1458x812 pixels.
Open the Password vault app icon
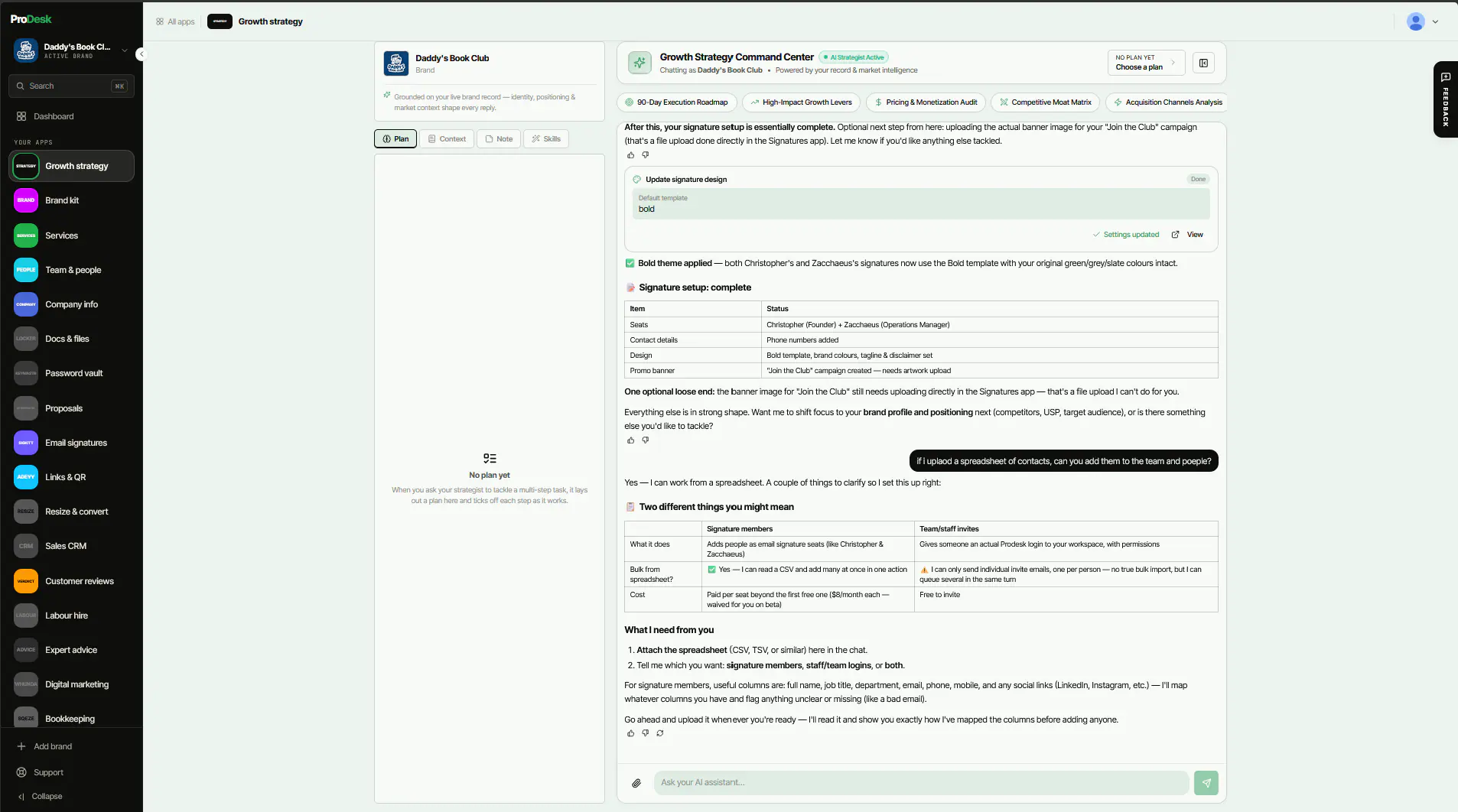26,373
